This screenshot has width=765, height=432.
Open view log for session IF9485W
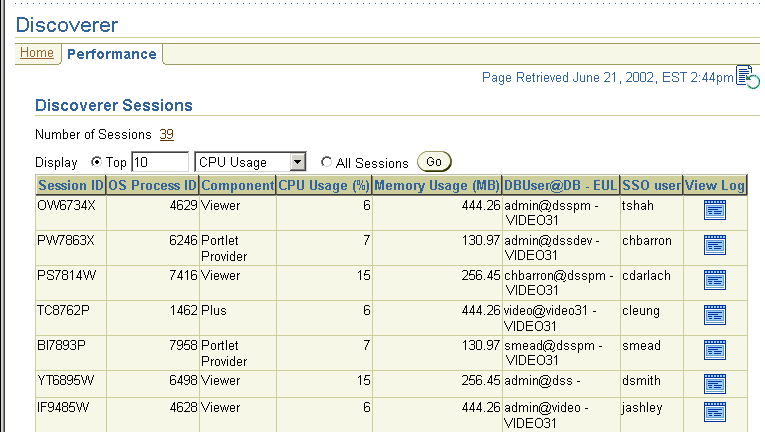[x=715, y=411]
